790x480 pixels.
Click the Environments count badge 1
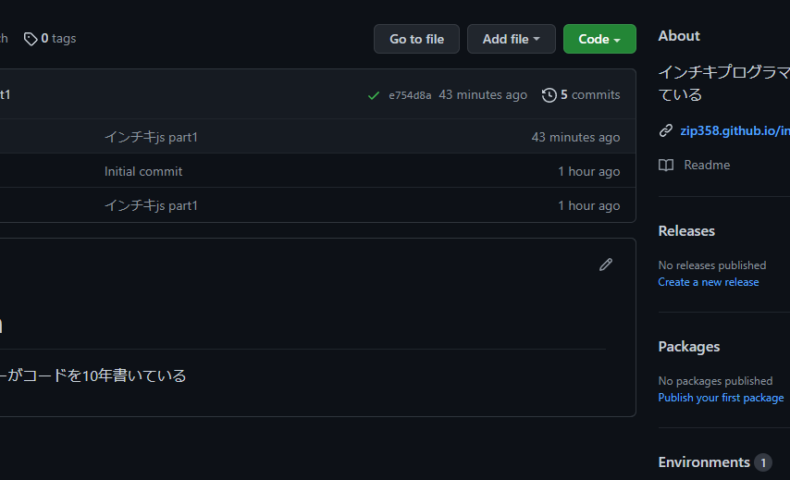point(763,462)
